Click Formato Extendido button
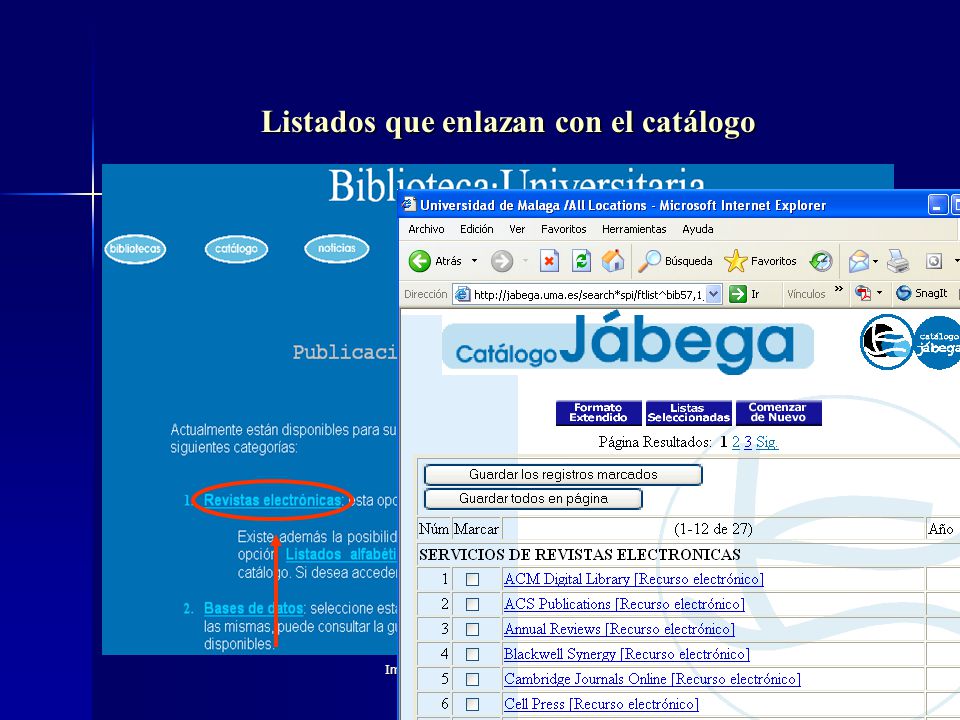This screenshot has height=720, width=960. [x=598, y=413]
